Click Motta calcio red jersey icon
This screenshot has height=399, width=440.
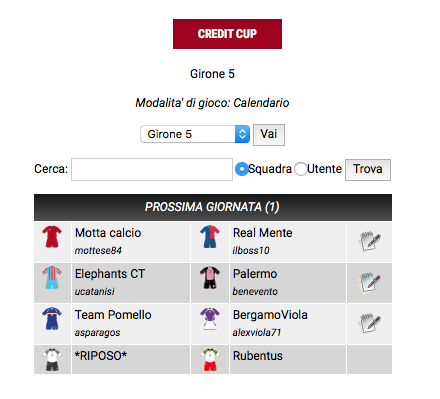[x=52, y=237]
